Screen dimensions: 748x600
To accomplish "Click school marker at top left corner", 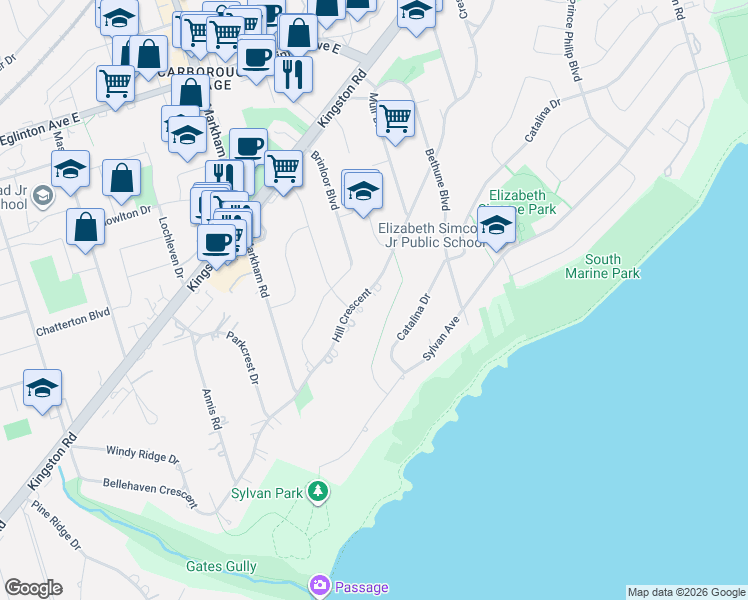I will point(120,20).
